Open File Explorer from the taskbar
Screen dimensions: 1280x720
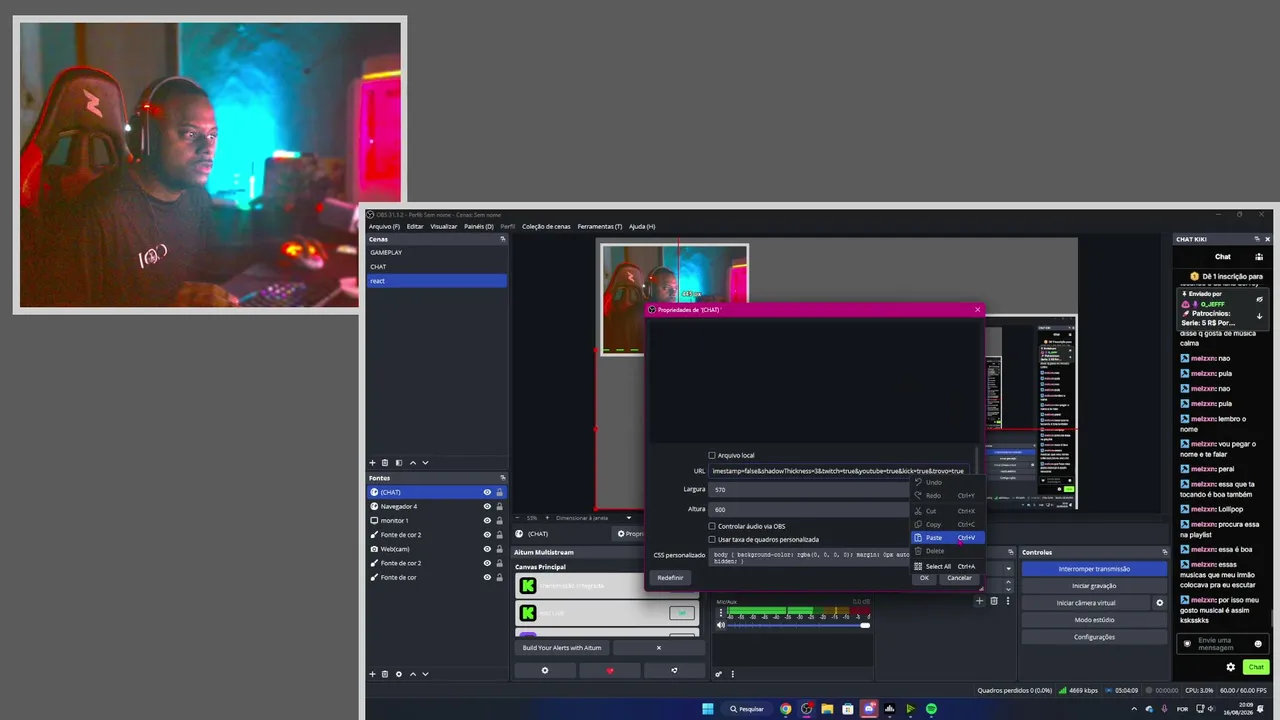(x=827, y=709)
